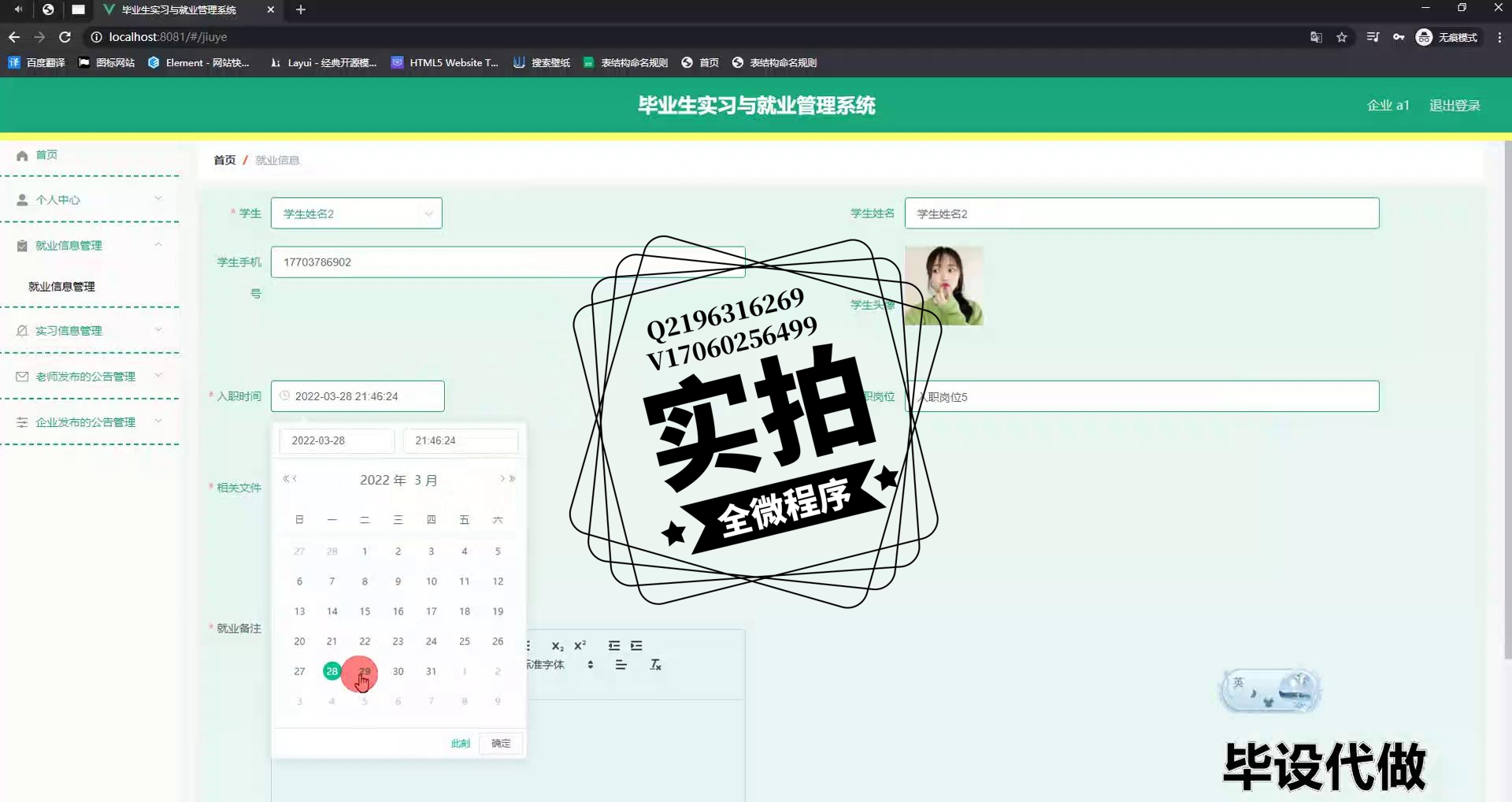Expand the 企业发布的公告管理 menu
The width and height of the screenshot is (1512, 802).
point(90,421)
